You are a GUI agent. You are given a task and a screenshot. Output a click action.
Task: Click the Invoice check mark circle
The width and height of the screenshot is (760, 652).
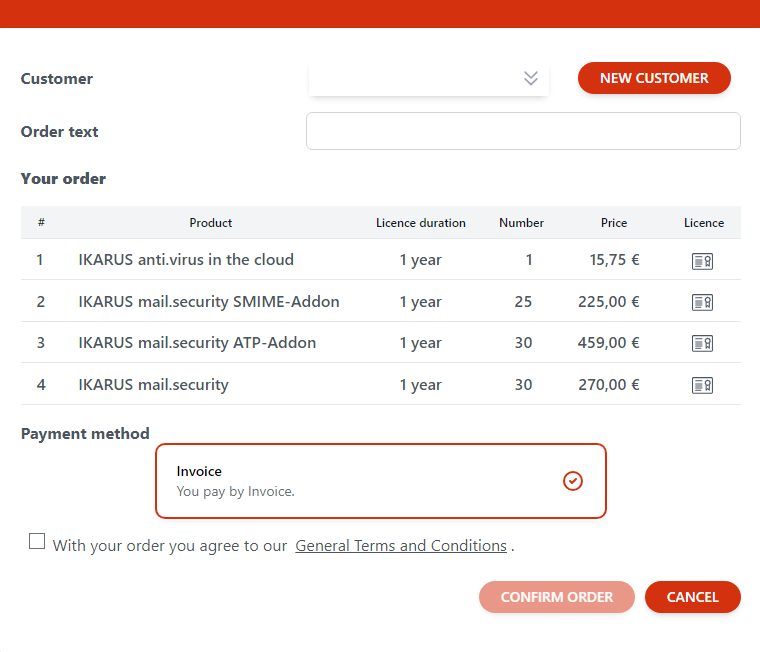(x=572, y=481)
